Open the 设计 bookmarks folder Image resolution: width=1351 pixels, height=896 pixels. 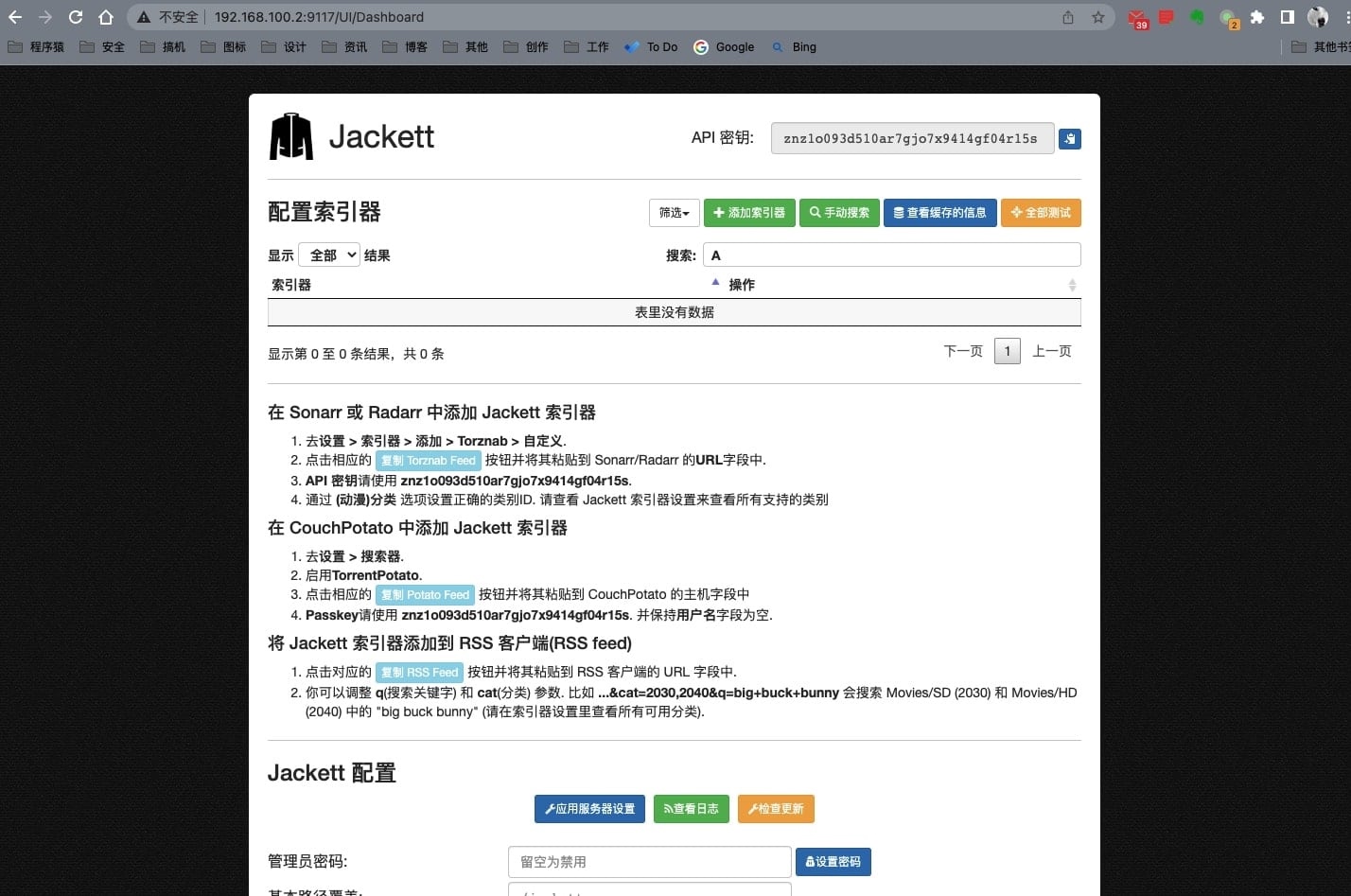pyautogui.click(x=284, y=46)
